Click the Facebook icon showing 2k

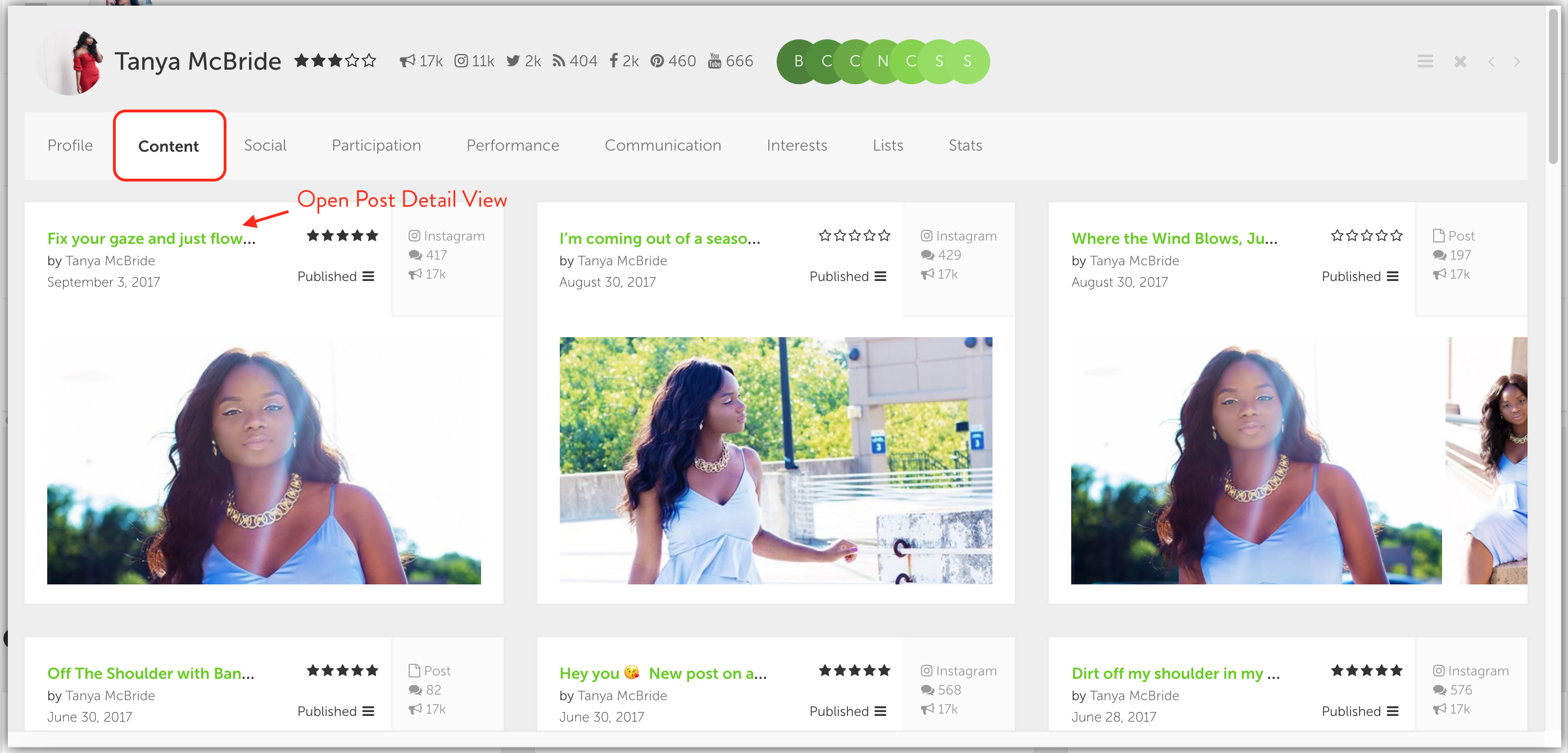click(x=614, y=61)
